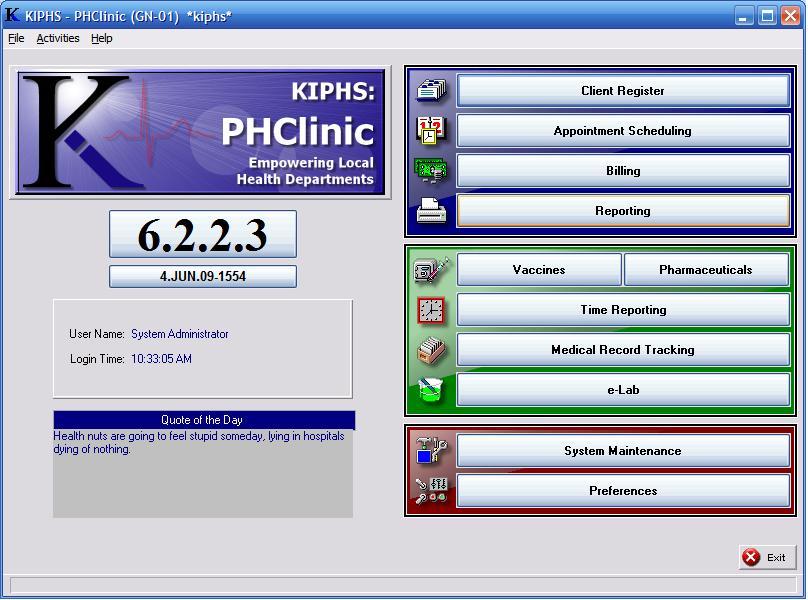
Task: Open the File menu
Action: [x=16, y=38]
